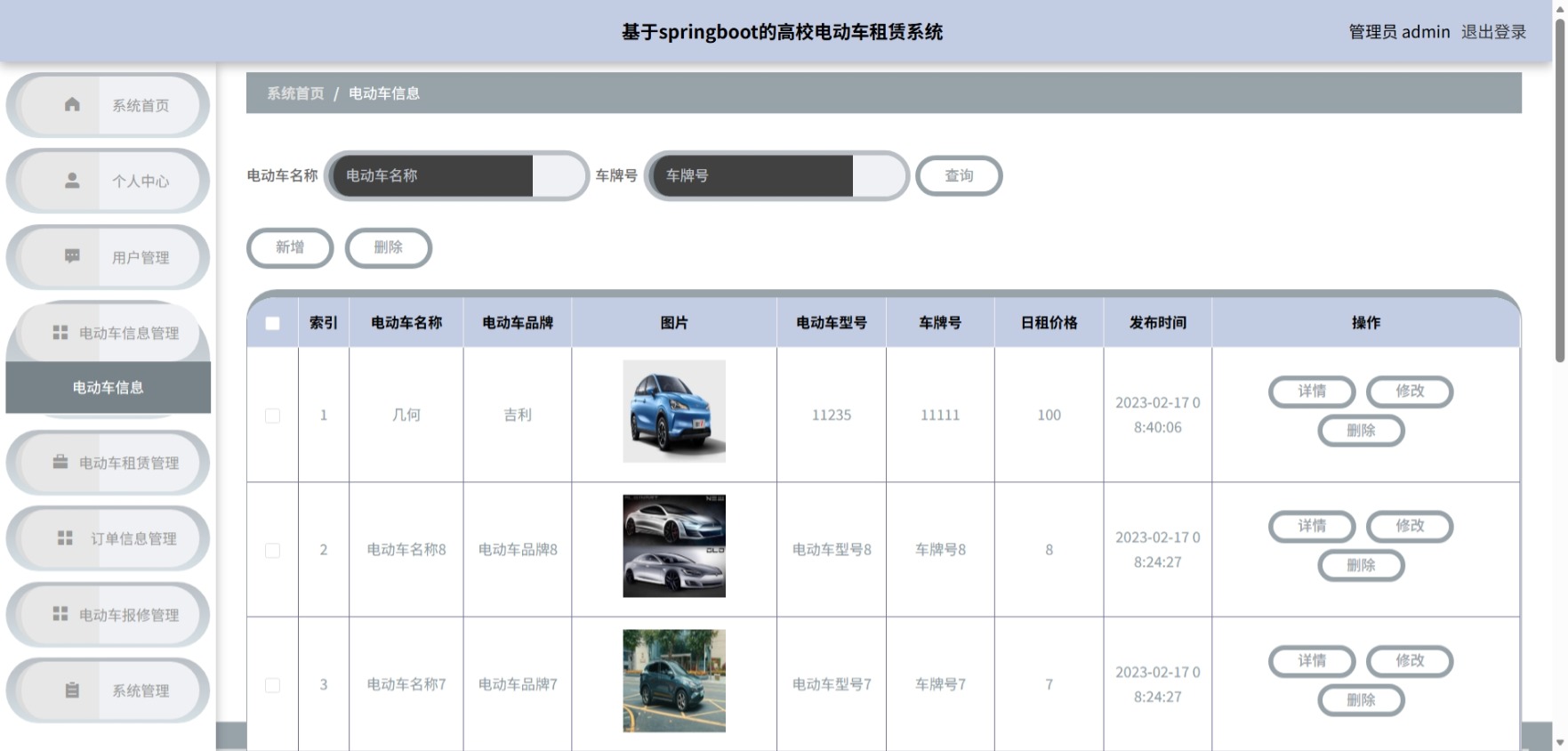Click the grid icon beside 电动车报修管理
The height and width of the screenshot is (751, 1568).
pyautogui.click(x=60, y=614)
